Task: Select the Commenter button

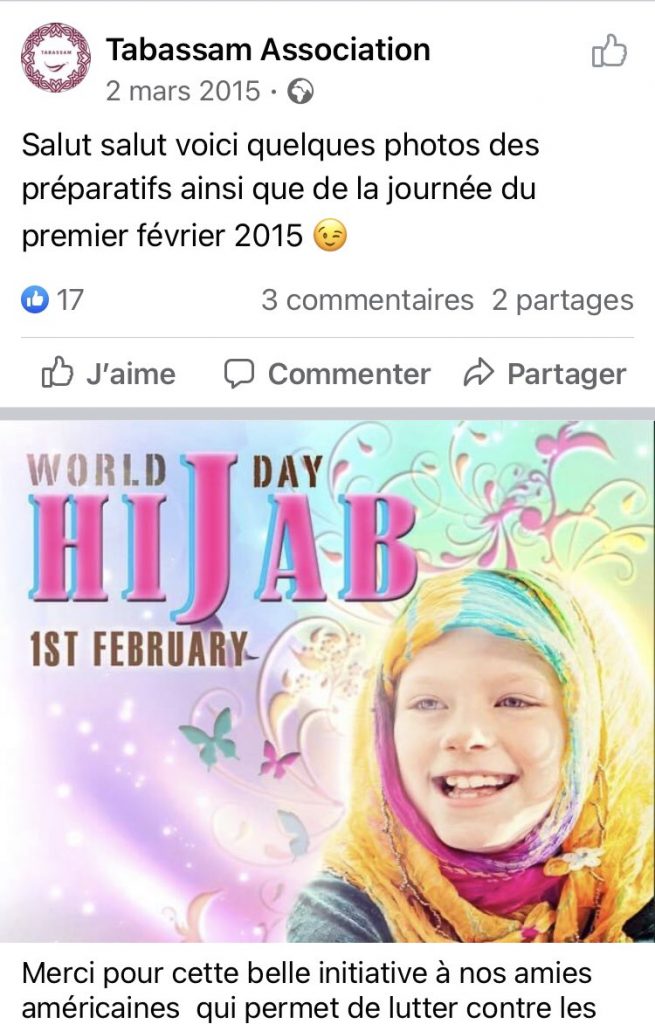Action: click(327, 374)
